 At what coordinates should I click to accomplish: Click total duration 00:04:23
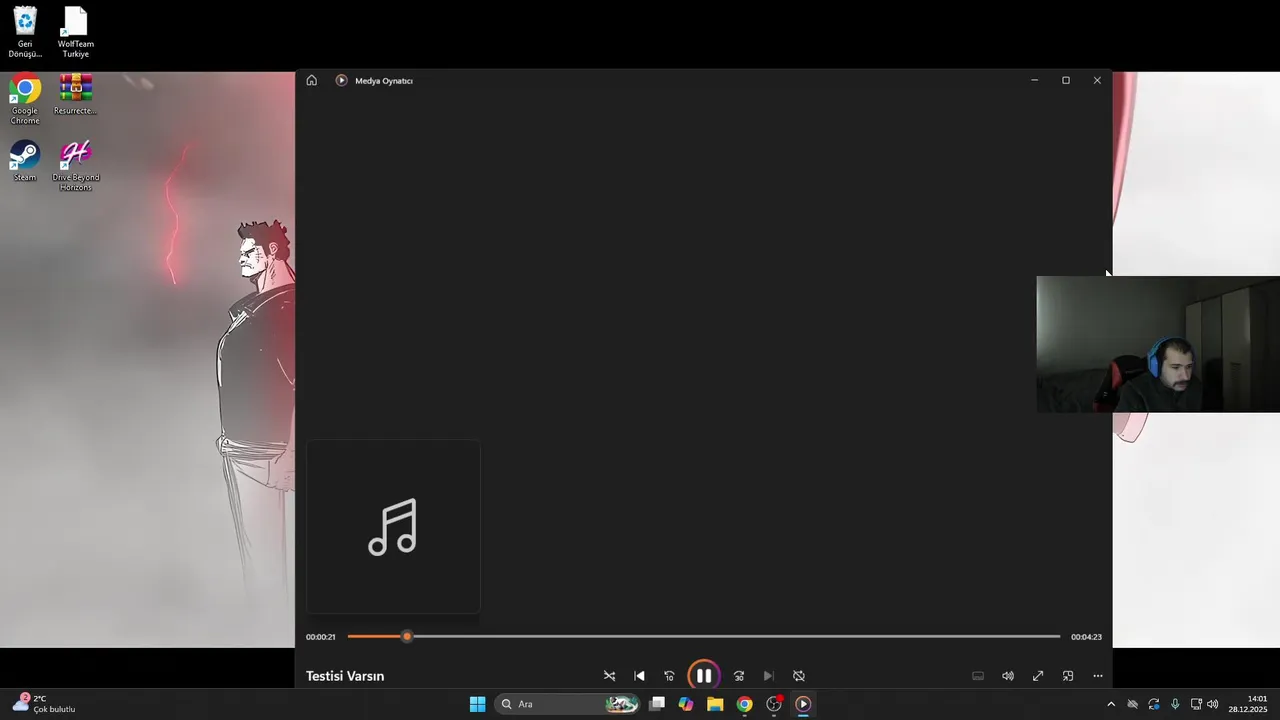pyautogui.click(x=1086, y=637)
